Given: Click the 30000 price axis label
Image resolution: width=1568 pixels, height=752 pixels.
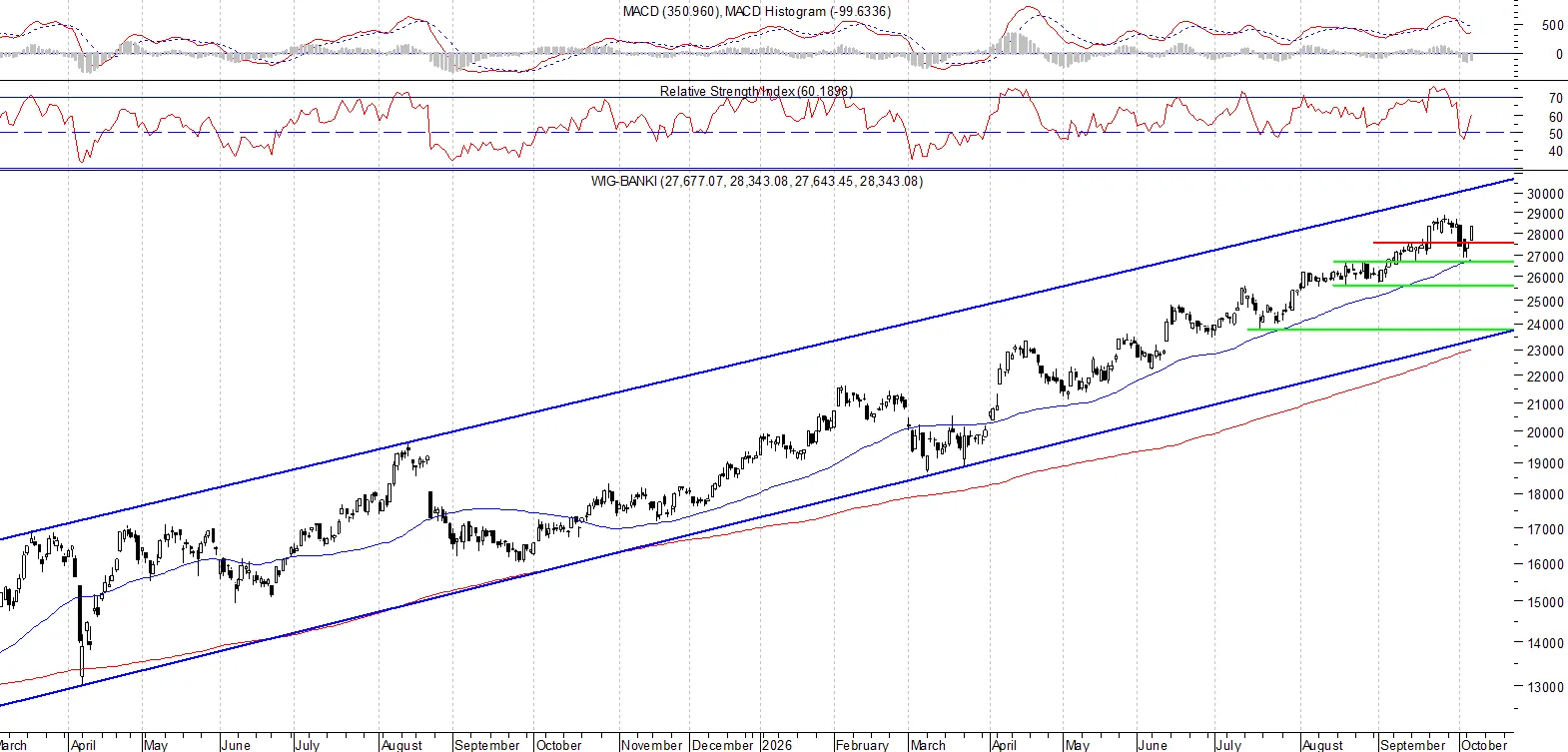Looking at the screenshot, I should (x=1545, y=195).
